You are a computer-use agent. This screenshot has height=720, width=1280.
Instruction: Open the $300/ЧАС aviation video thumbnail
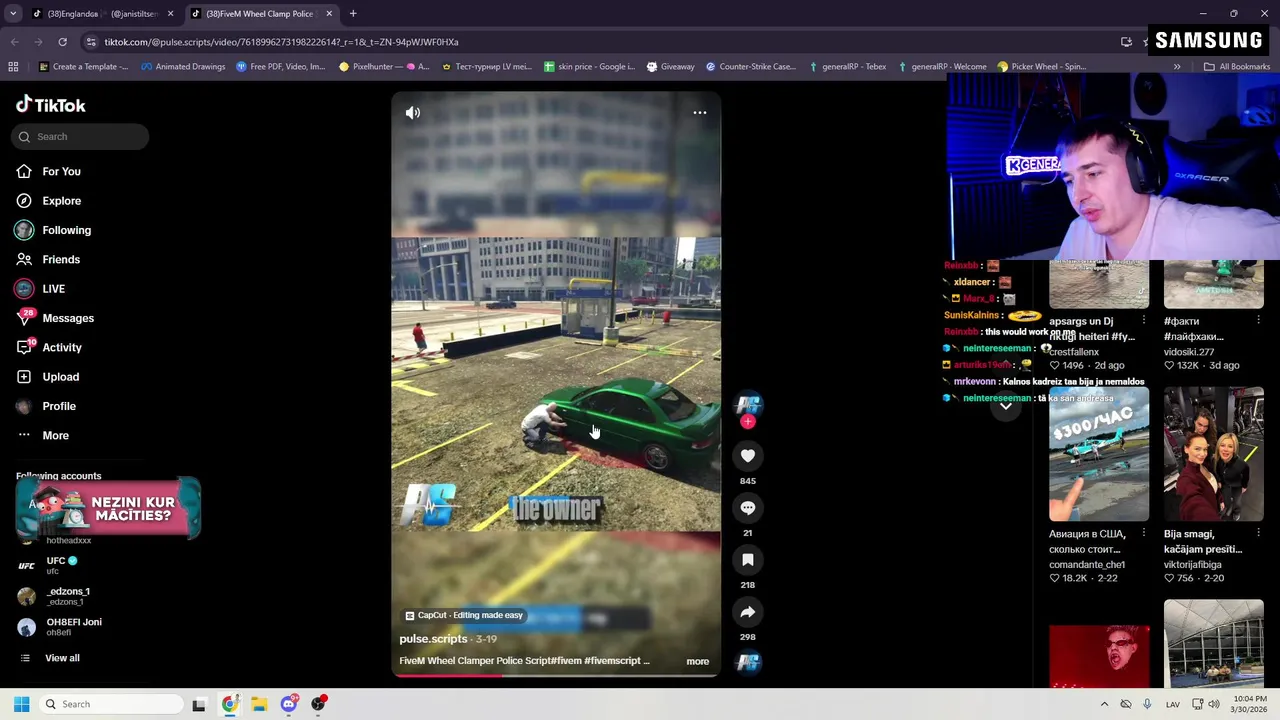pos(1098,455)
